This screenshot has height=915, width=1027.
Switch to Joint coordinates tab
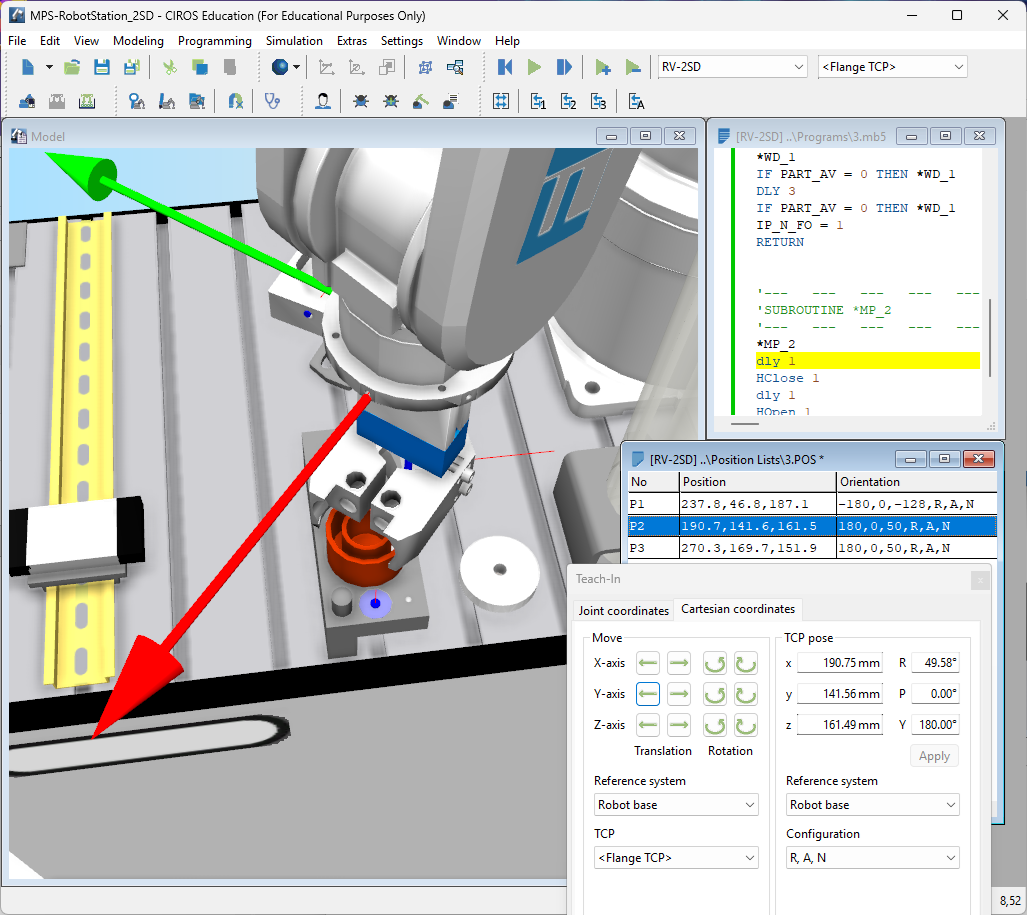623,610
